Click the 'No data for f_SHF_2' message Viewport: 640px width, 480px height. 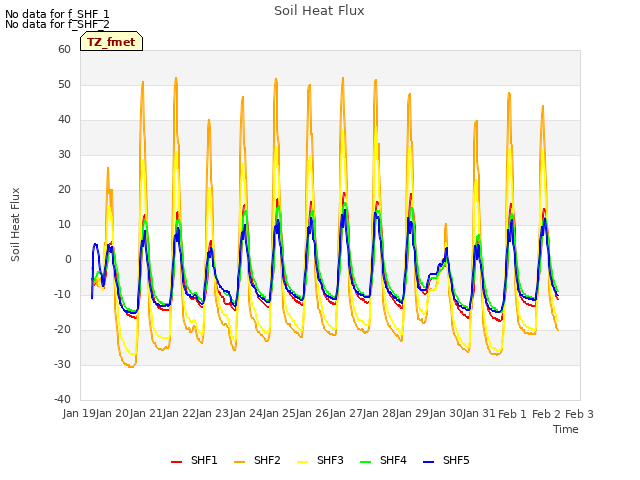tap(57, 24)
